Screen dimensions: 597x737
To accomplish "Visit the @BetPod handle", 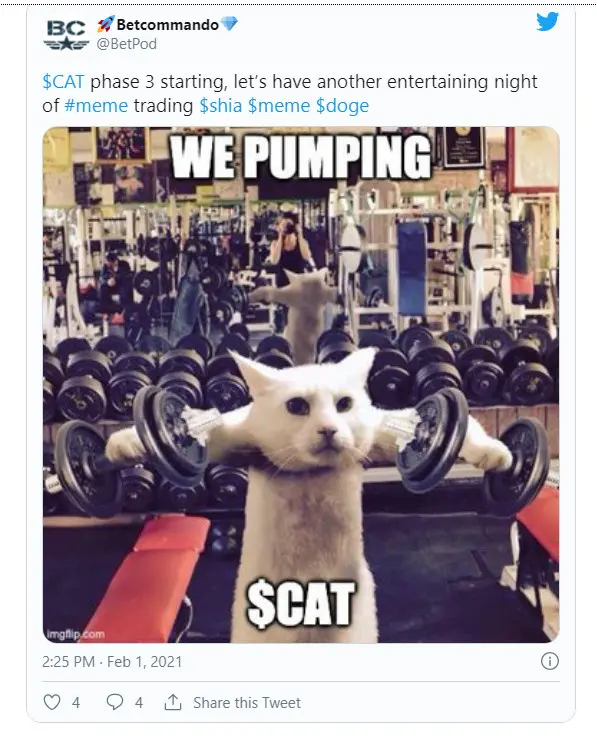I will coord(126,44).
